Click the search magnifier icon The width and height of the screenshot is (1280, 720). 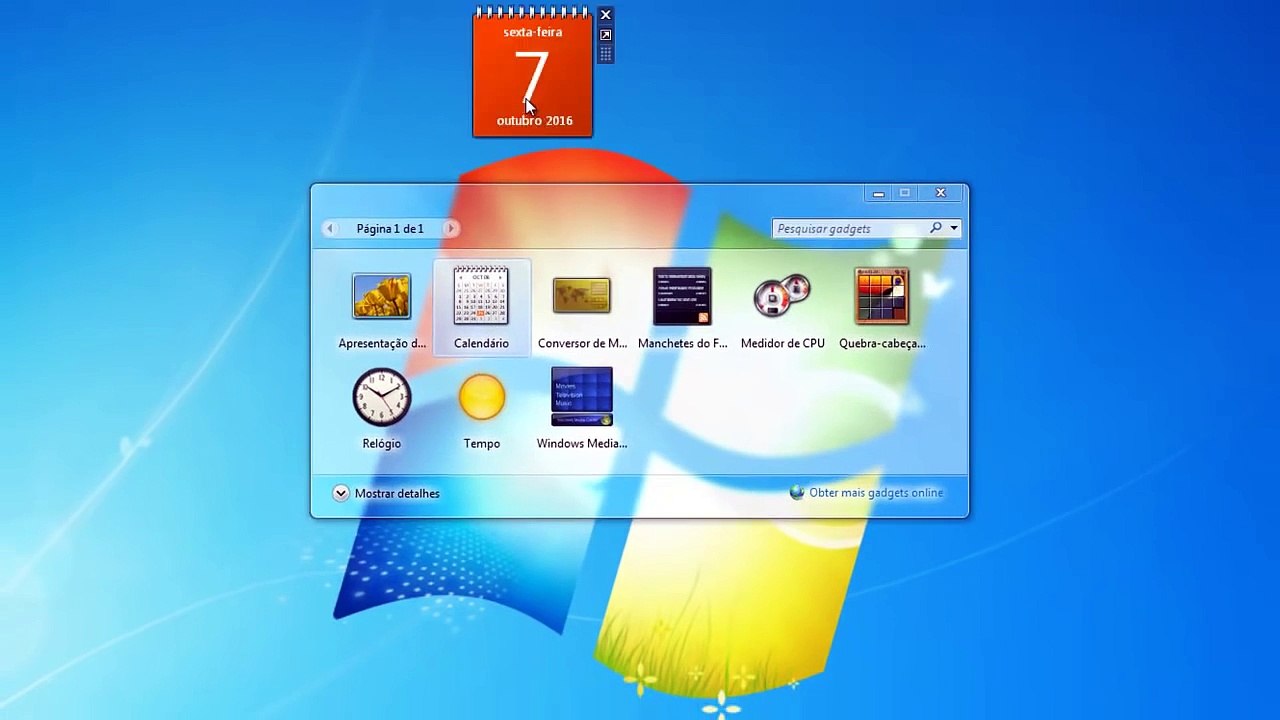(936, 228)
